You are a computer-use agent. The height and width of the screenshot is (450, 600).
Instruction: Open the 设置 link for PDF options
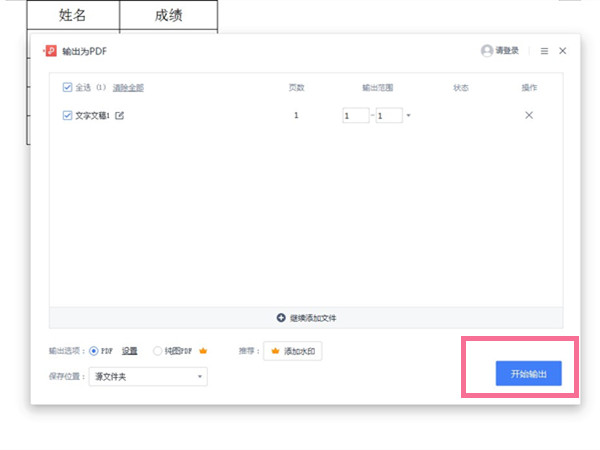tap(130, 351)
